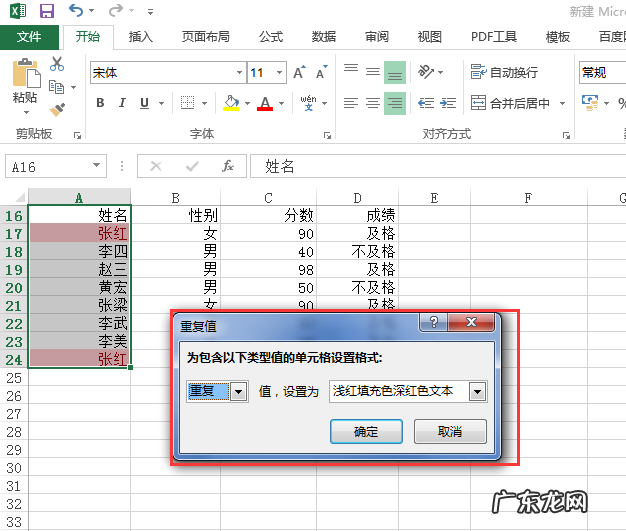Toggle bold formatting
This screenshot has height=531, width=626.
click(x=100, y=103)
